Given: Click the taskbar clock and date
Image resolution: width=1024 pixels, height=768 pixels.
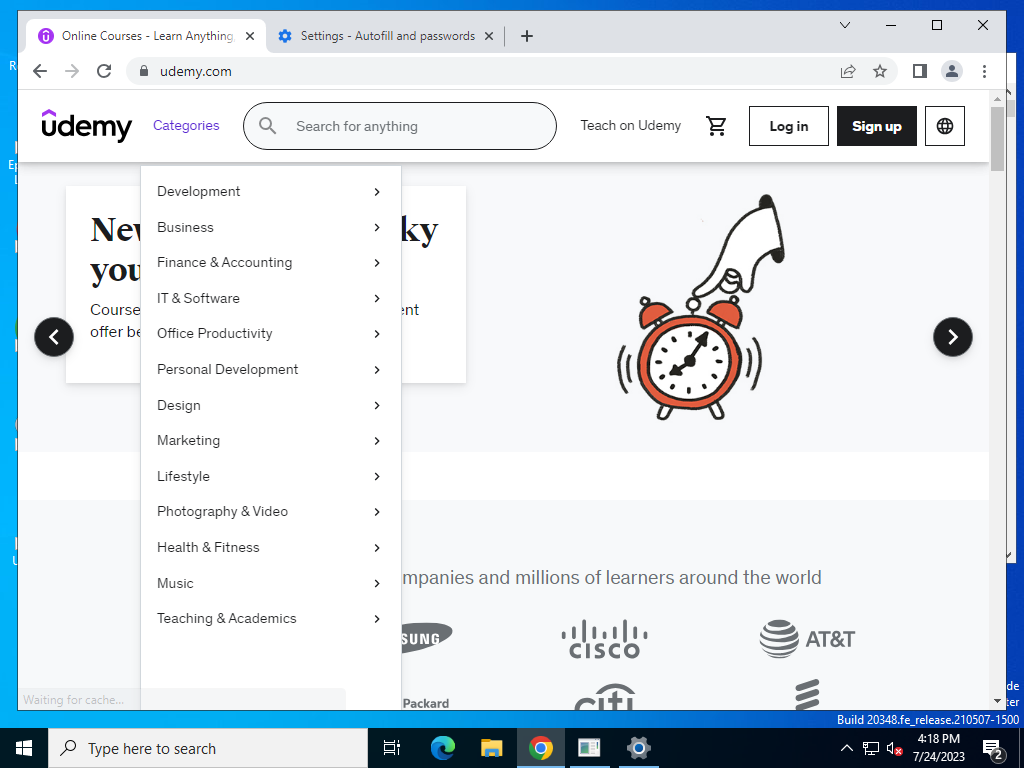Looking at the screenshot, I should pos(938,748).
